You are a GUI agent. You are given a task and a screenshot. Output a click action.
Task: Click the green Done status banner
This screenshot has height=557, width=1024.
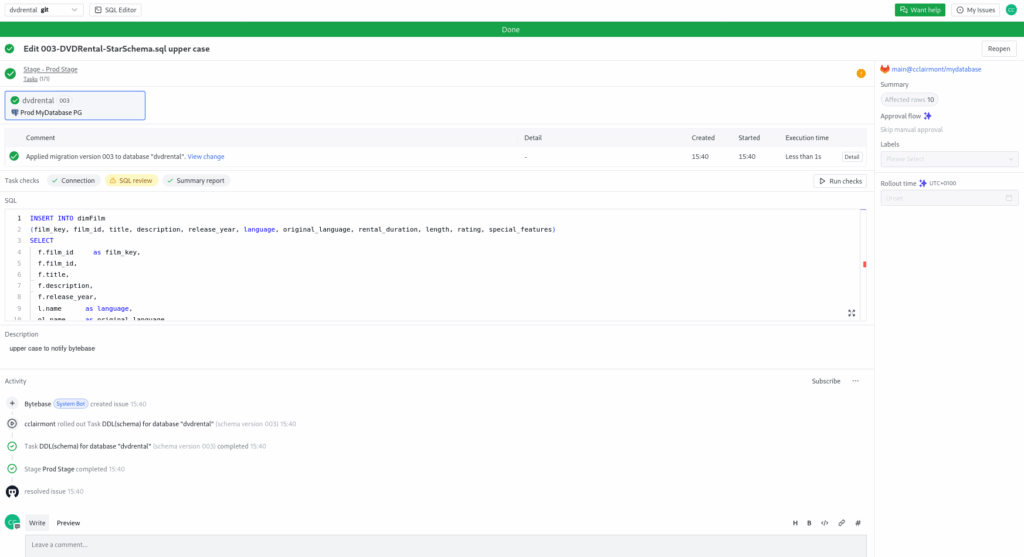coord(512,29)
